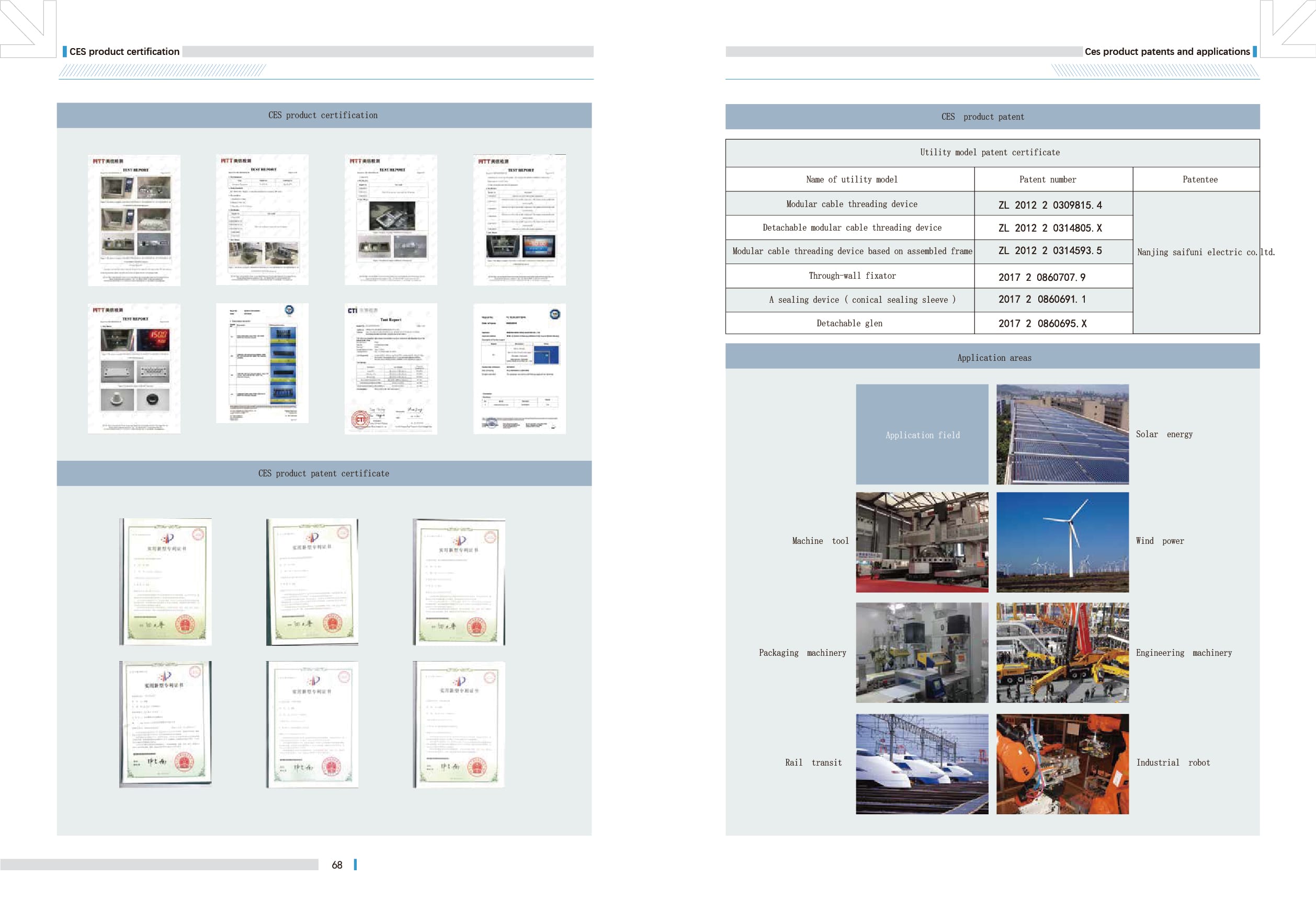1316x899 pixels.
Task: Click the solar energy panel photo
Action: [1062, 434]
